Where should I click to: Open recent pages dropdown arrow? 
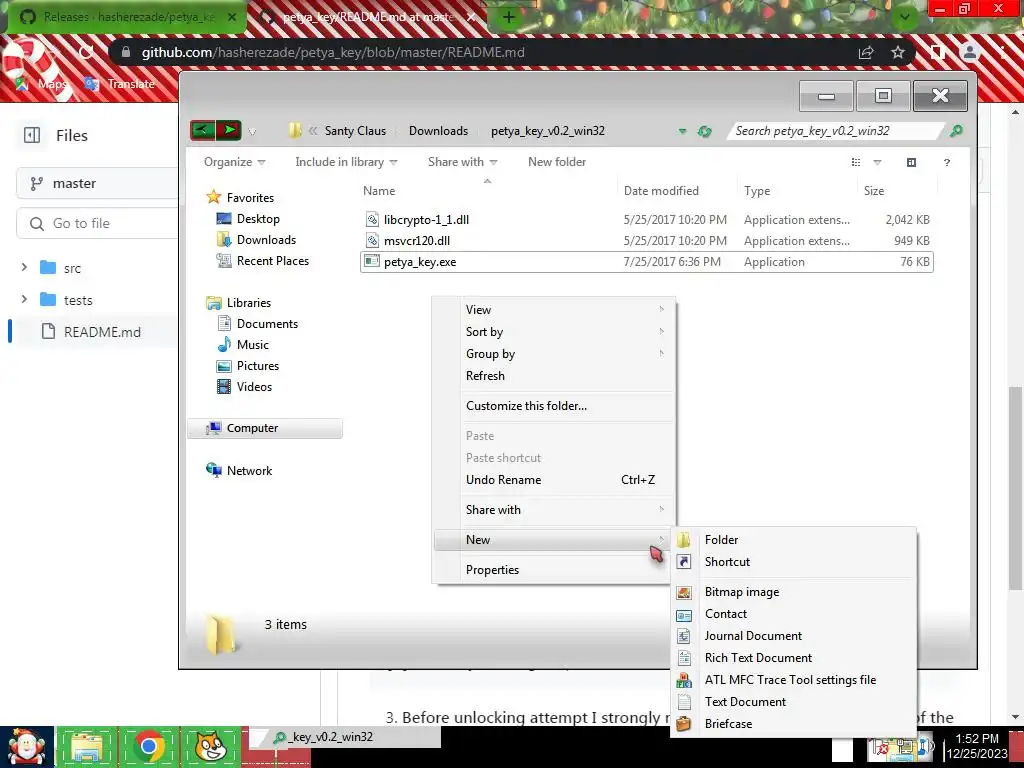(252, 131)
